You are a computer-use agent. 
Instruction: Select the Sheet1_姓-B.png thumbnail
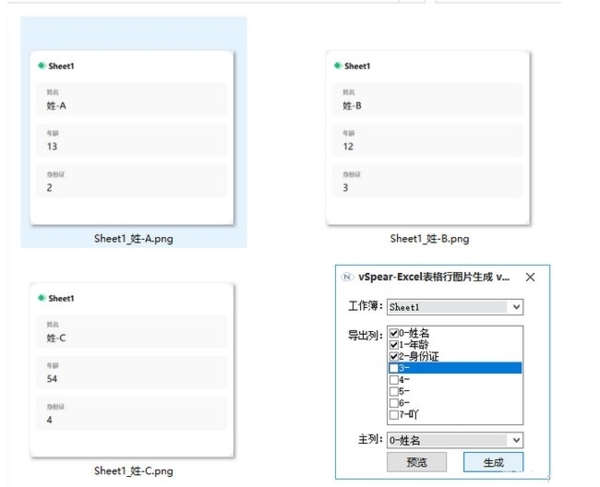coord(428,138)
